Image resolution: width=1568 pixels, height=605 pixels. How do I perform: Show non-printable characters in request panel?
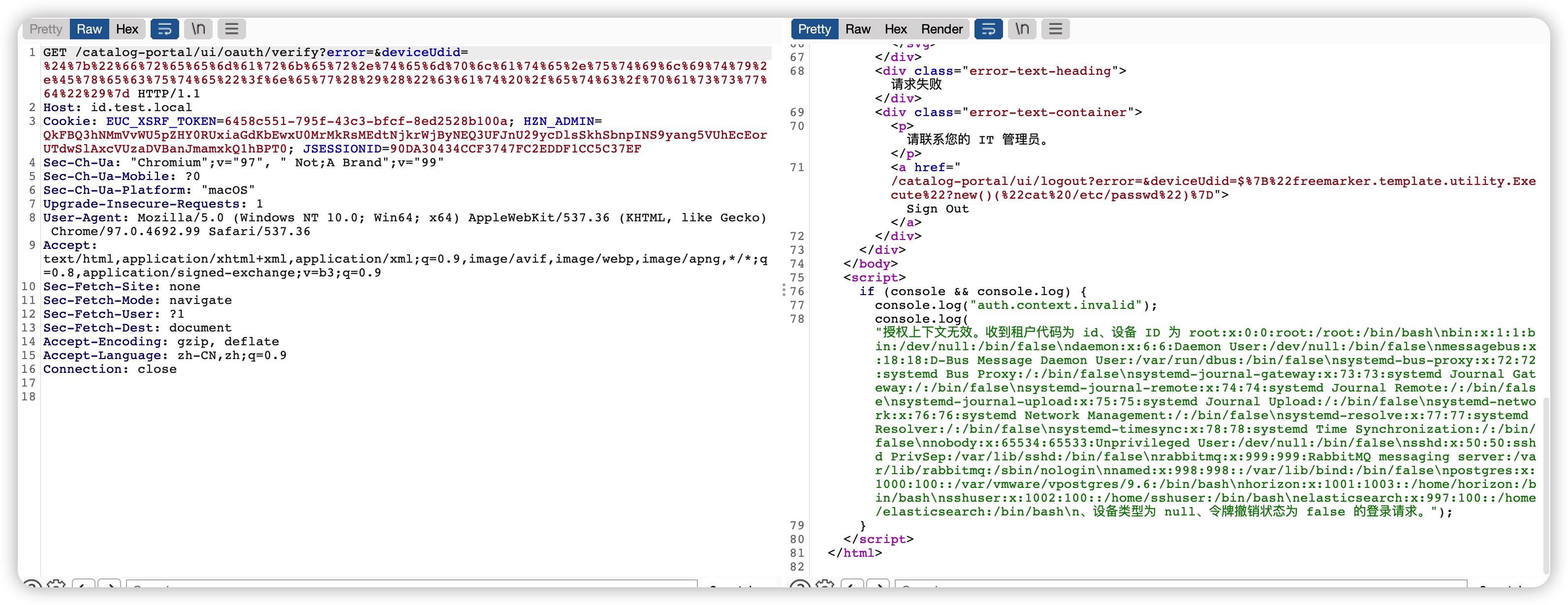198,29
